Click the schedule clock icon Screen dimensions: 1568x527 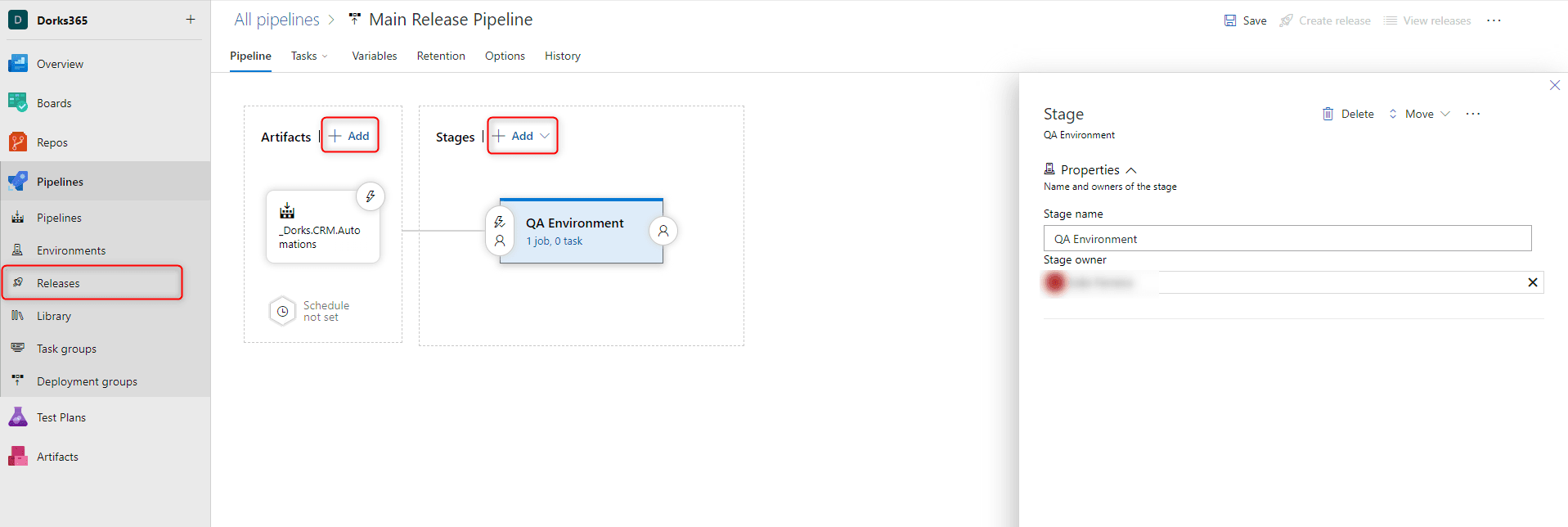(282, 311)
